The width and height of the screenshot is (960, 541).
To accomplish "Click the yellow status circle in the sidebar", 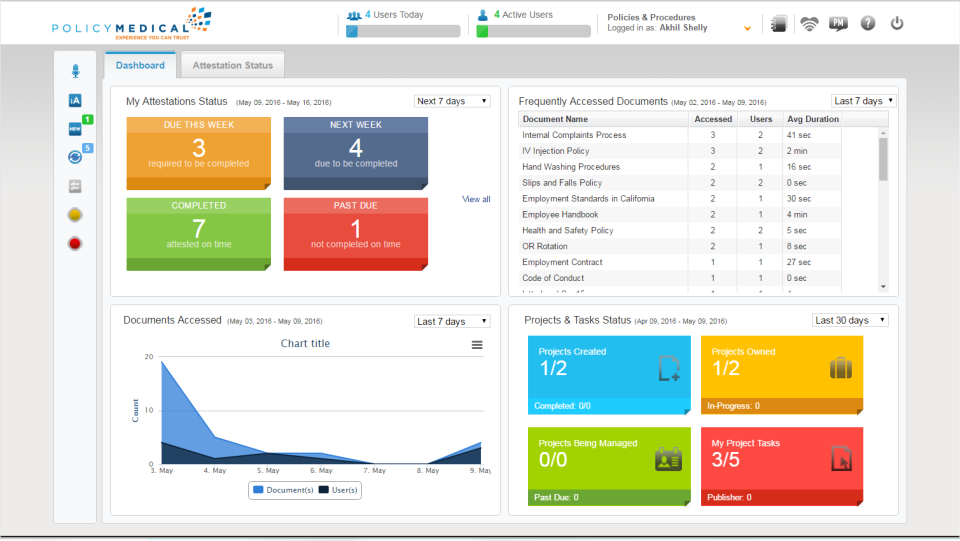I will point(75,215).
